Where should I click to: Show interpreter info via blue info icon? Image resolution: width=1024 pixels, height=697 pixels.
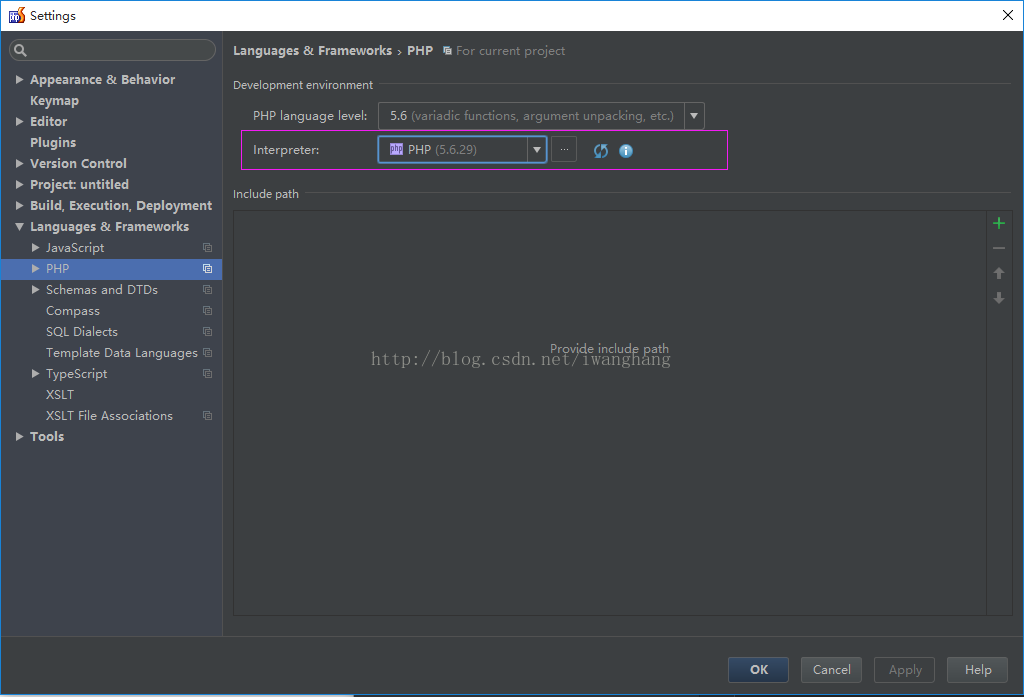[626, 151]
